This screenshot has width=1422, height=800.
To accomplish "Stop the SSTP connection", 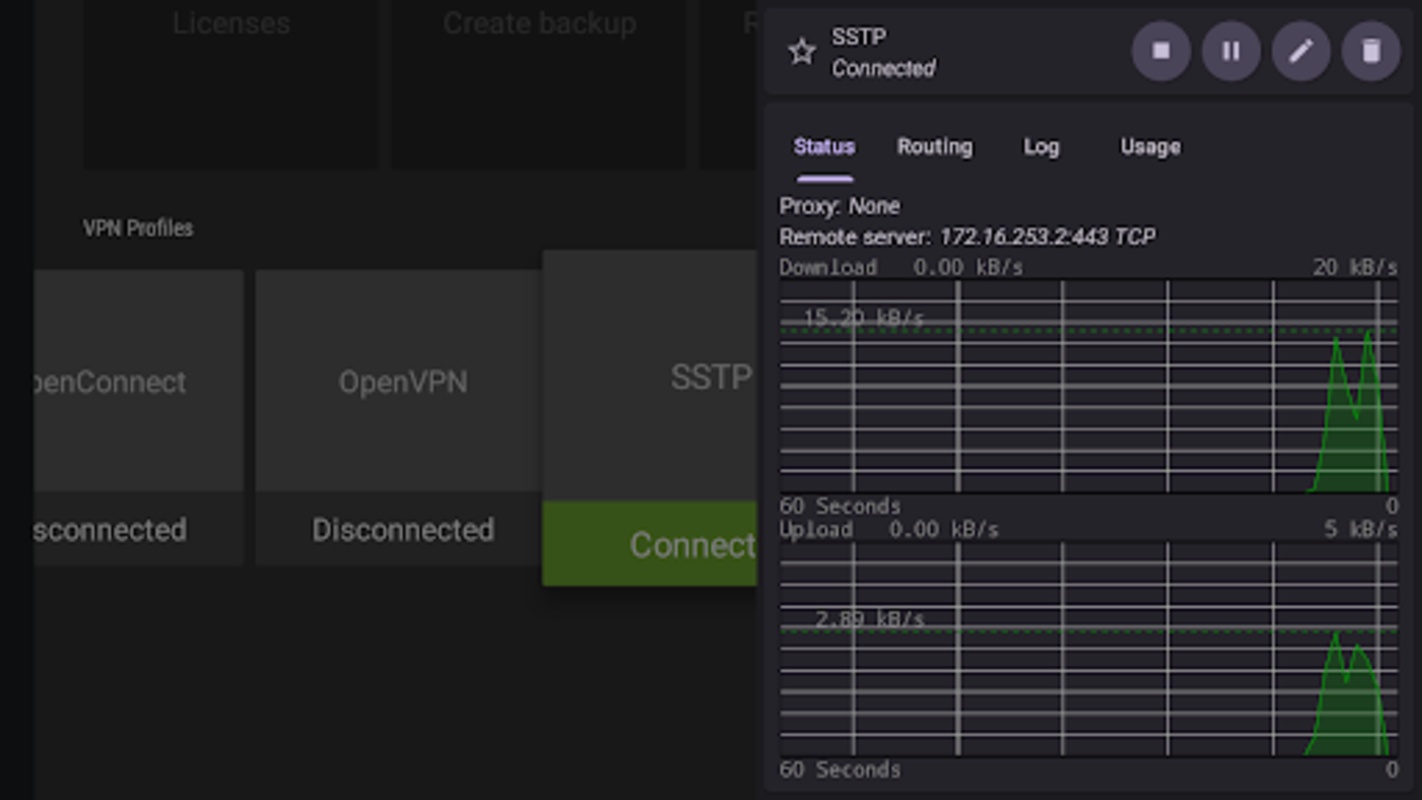I will [x=1161, y=51].
